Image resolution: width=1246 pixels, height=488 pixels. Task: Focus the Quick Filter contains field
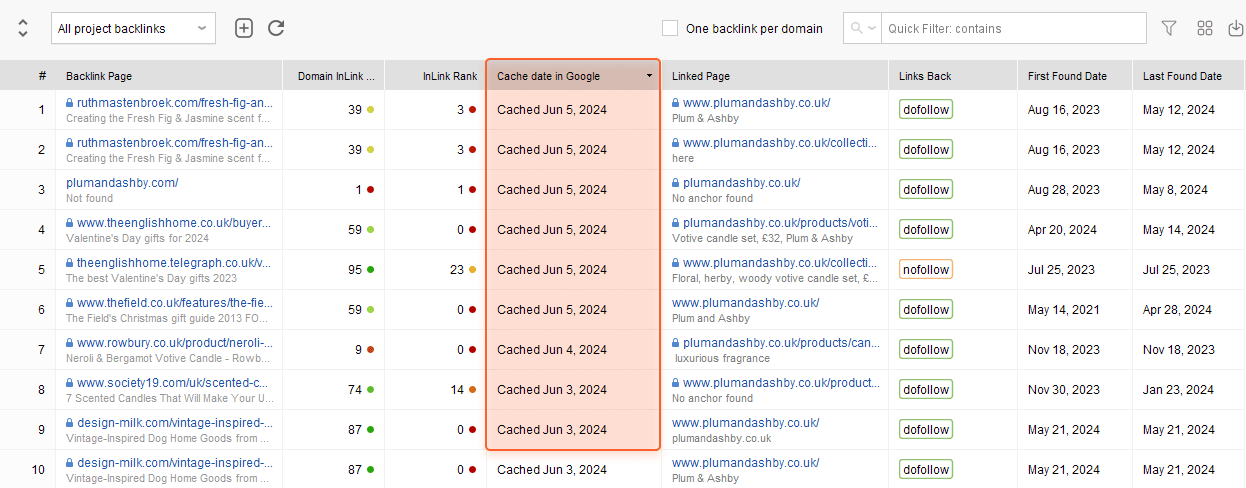point(1014,28)
